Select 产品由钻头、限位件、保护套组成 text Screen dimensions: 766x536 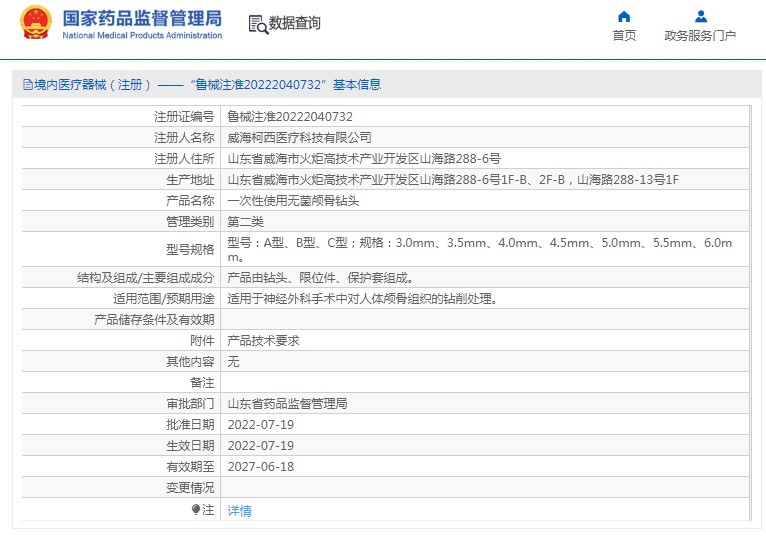pos(320,278)
